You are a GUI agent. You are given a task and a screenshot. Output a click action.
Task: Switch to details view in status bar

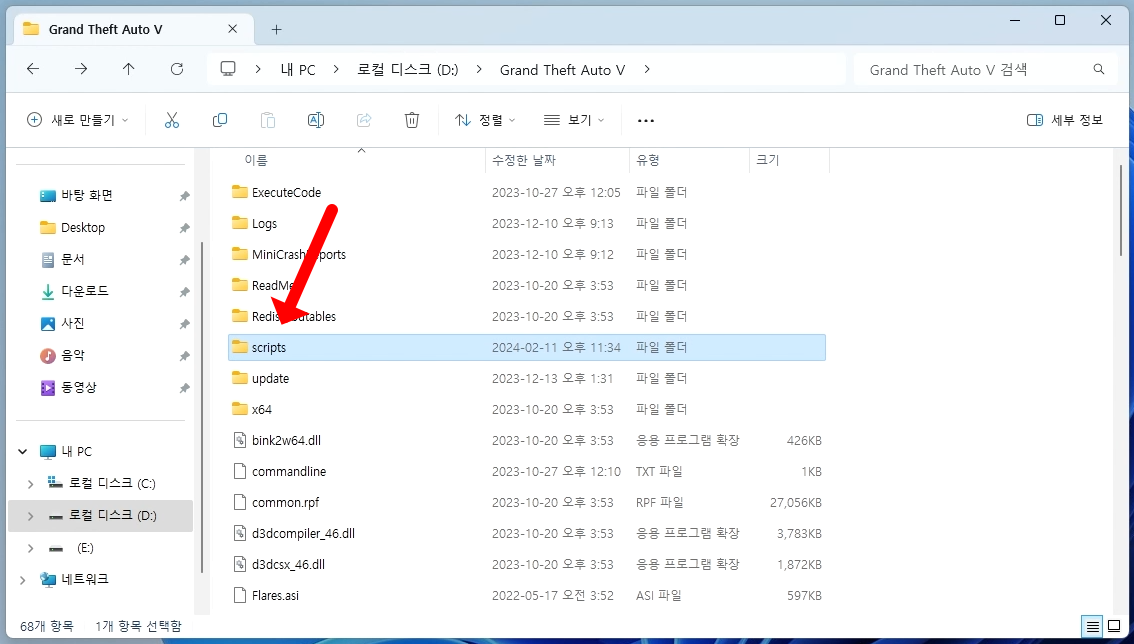(1094, 626)
